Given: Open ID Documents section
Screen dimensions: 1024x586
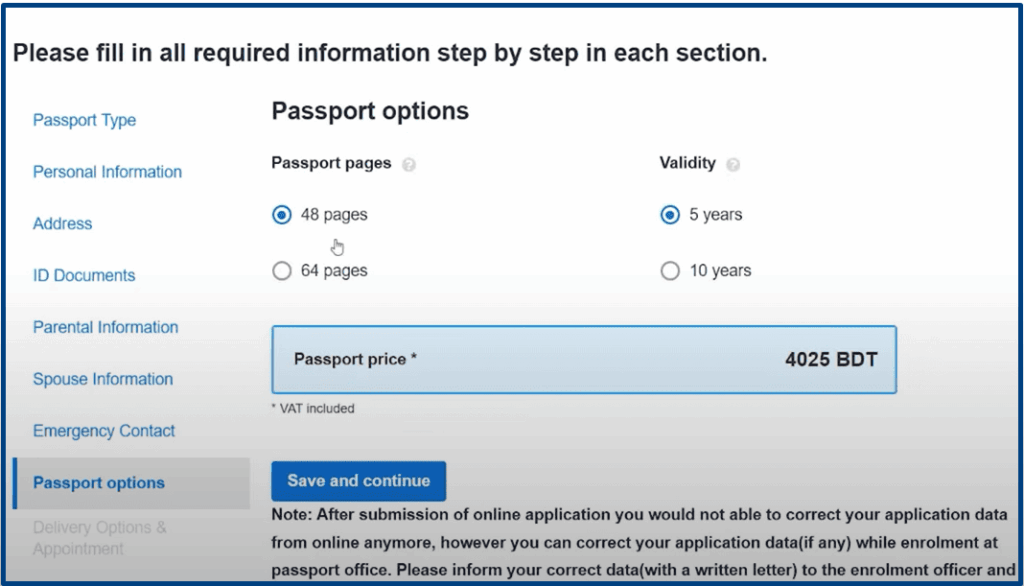Looking at the screenshot, I should (x=84, y=276).
